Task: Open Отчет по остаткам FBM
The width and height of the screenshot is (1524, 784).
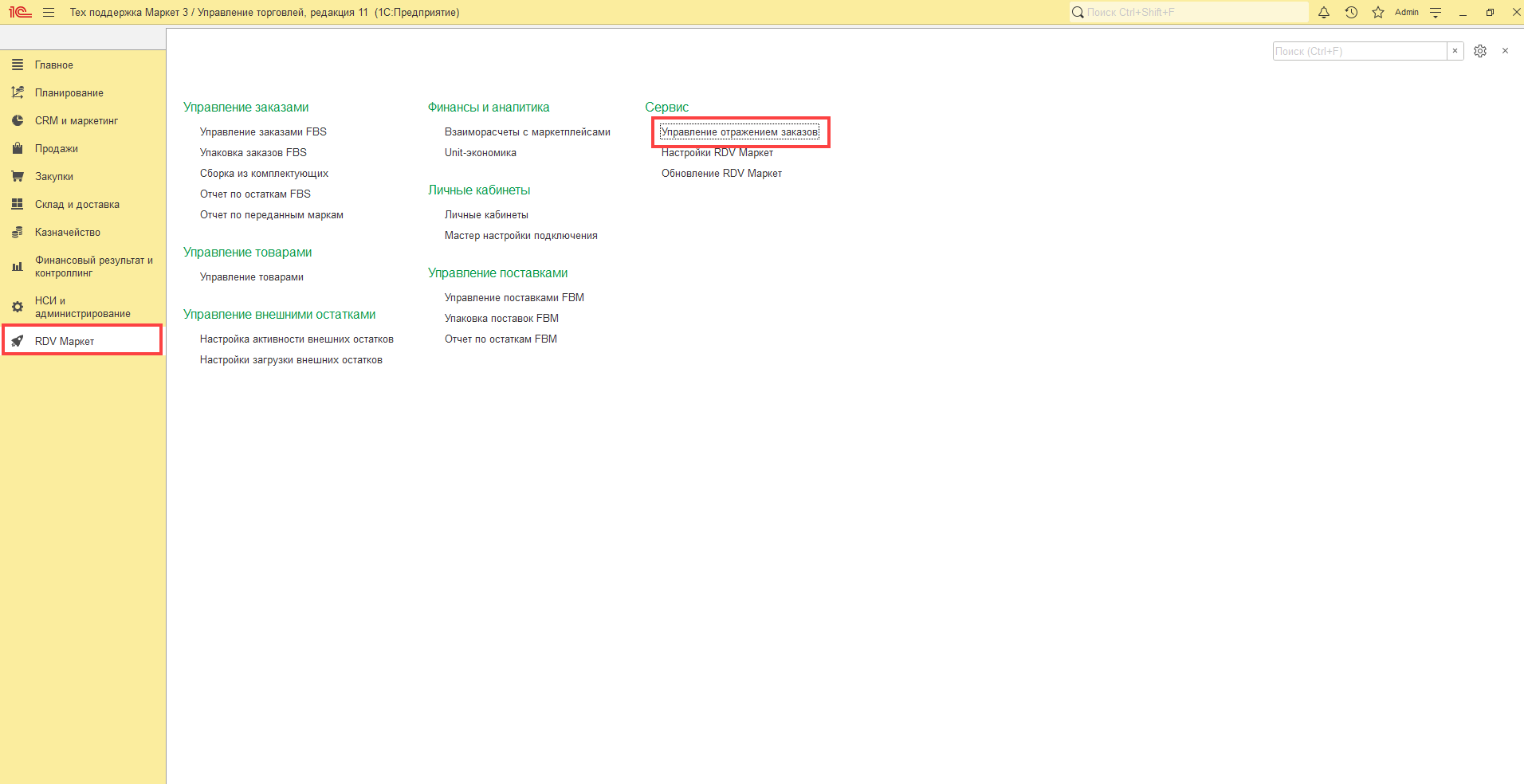Action: [501, 339]
